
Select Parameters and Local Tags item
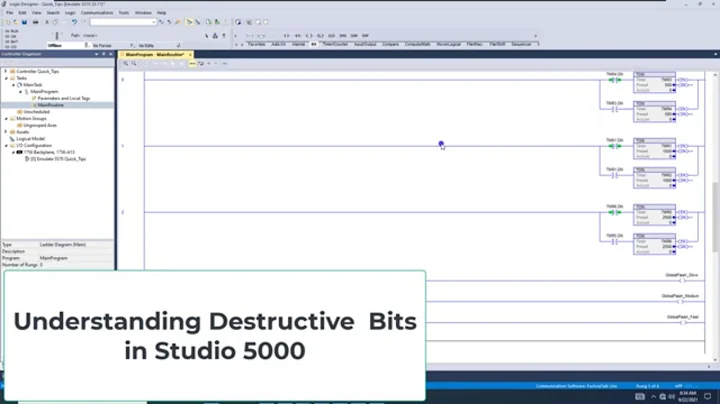(x=63, y=98)
